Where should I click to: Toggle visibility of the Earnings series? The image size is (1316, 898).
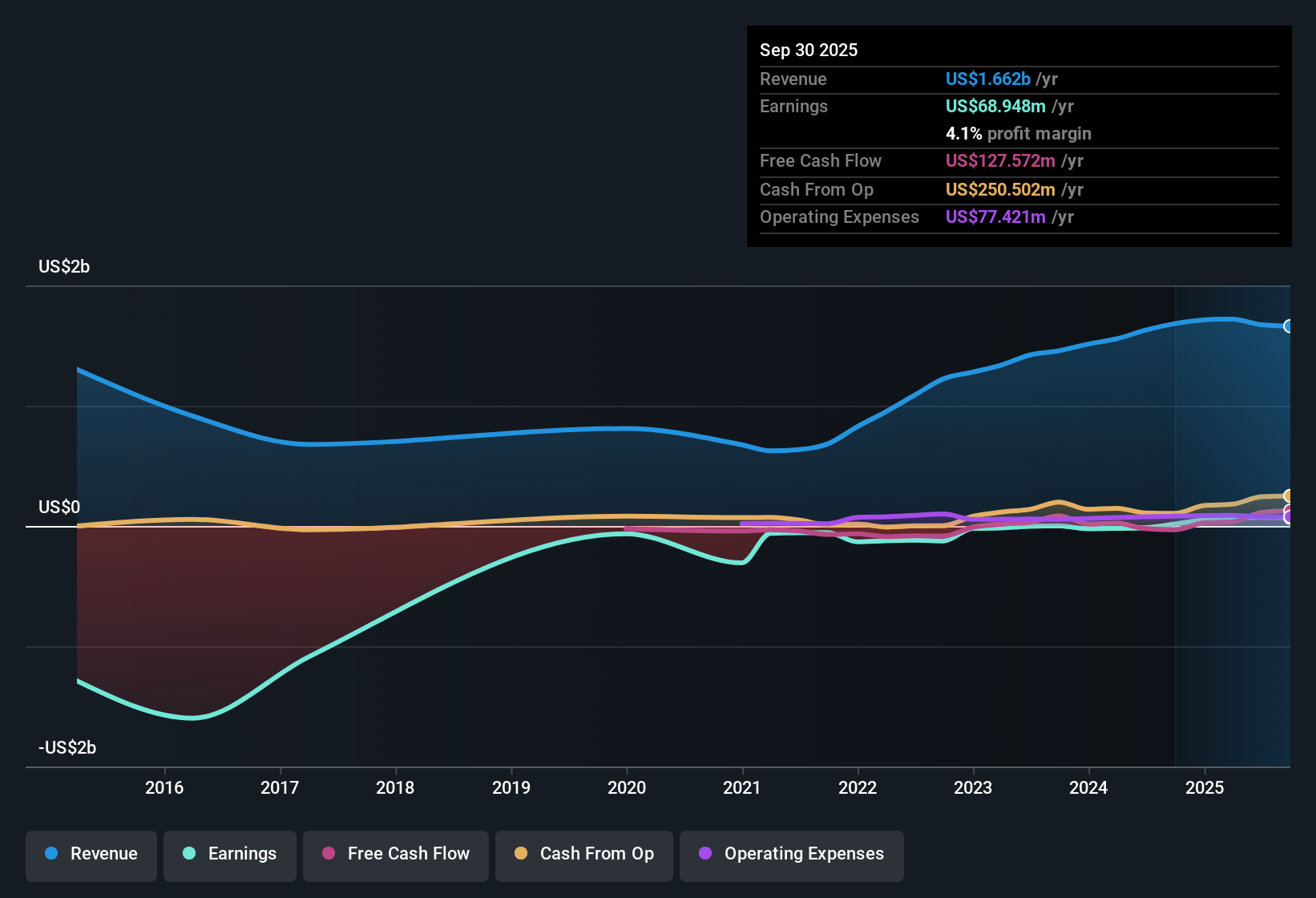coord(230,854)
